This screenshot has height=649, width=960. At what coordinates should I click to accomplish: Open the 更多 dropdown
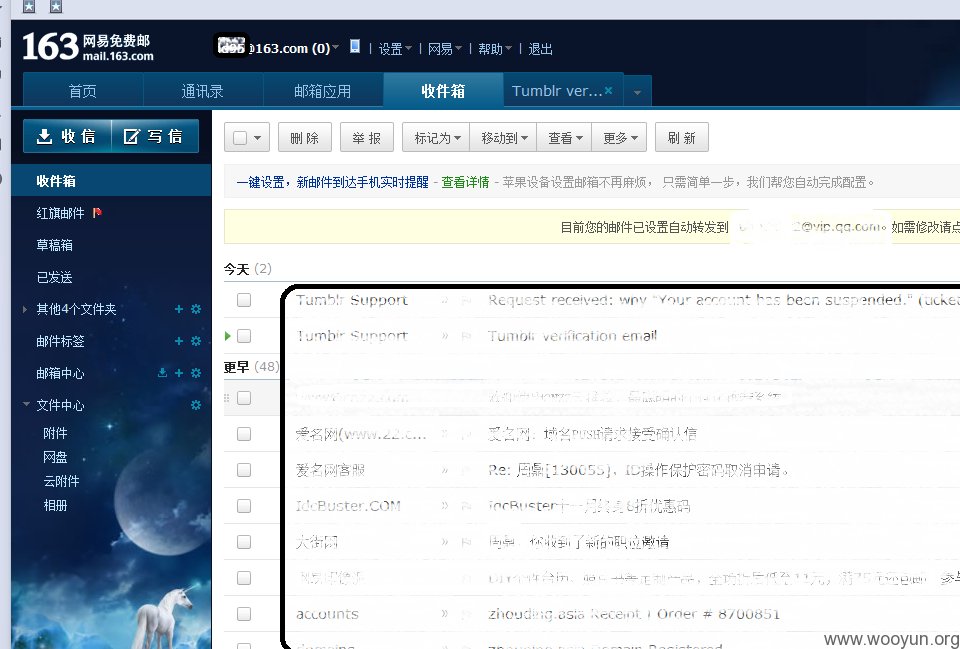point(619,138)
